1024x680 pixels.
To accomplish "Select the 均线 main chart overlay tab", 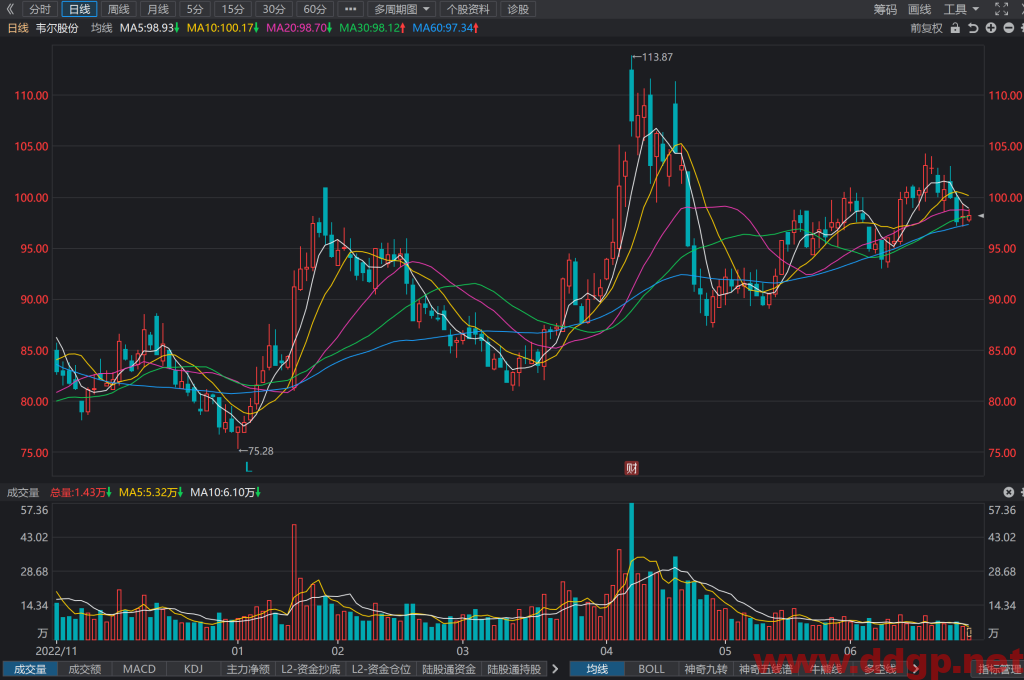I will pos(597,669).
